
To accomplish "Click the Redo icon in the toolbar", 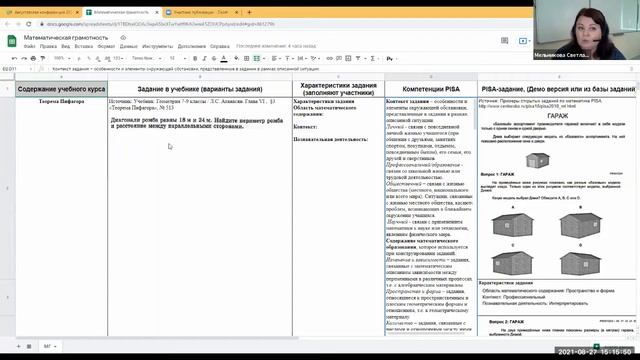I will tap(24, 59).
